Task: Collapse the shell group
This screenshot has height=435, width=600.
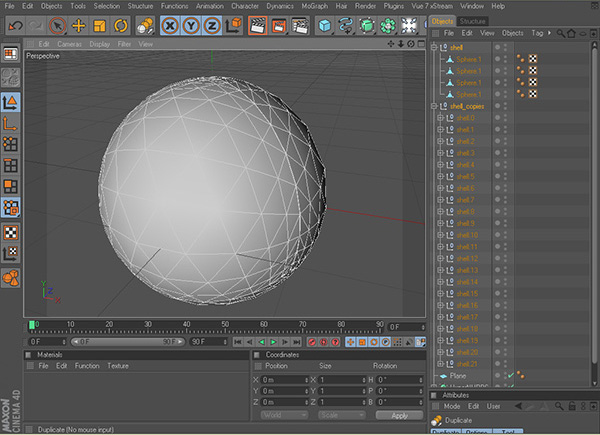Action: [434, 47]
